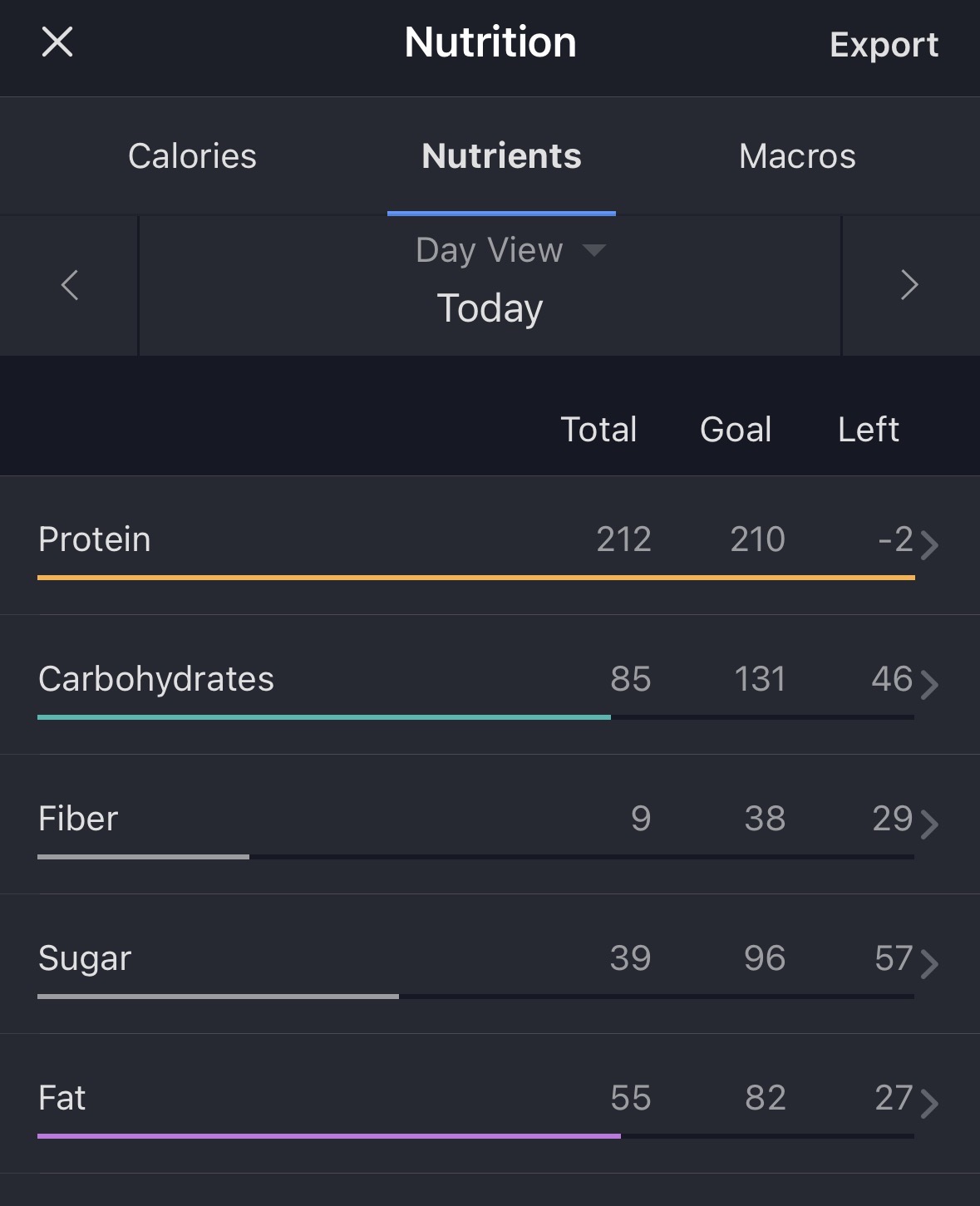Open Sugar details chevron

point(930,964)
